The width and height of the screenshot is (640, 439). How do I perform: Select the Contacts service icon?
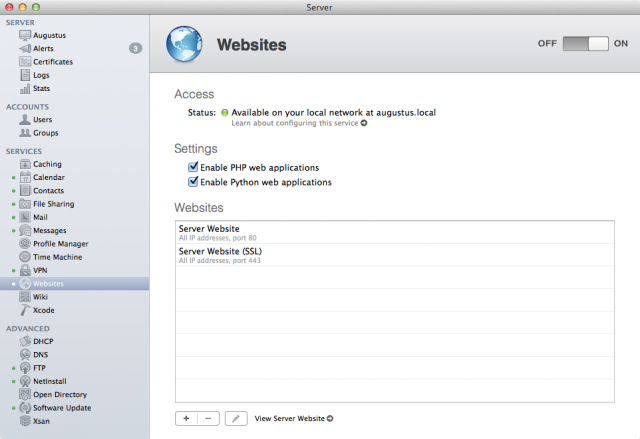click(25, 191)
